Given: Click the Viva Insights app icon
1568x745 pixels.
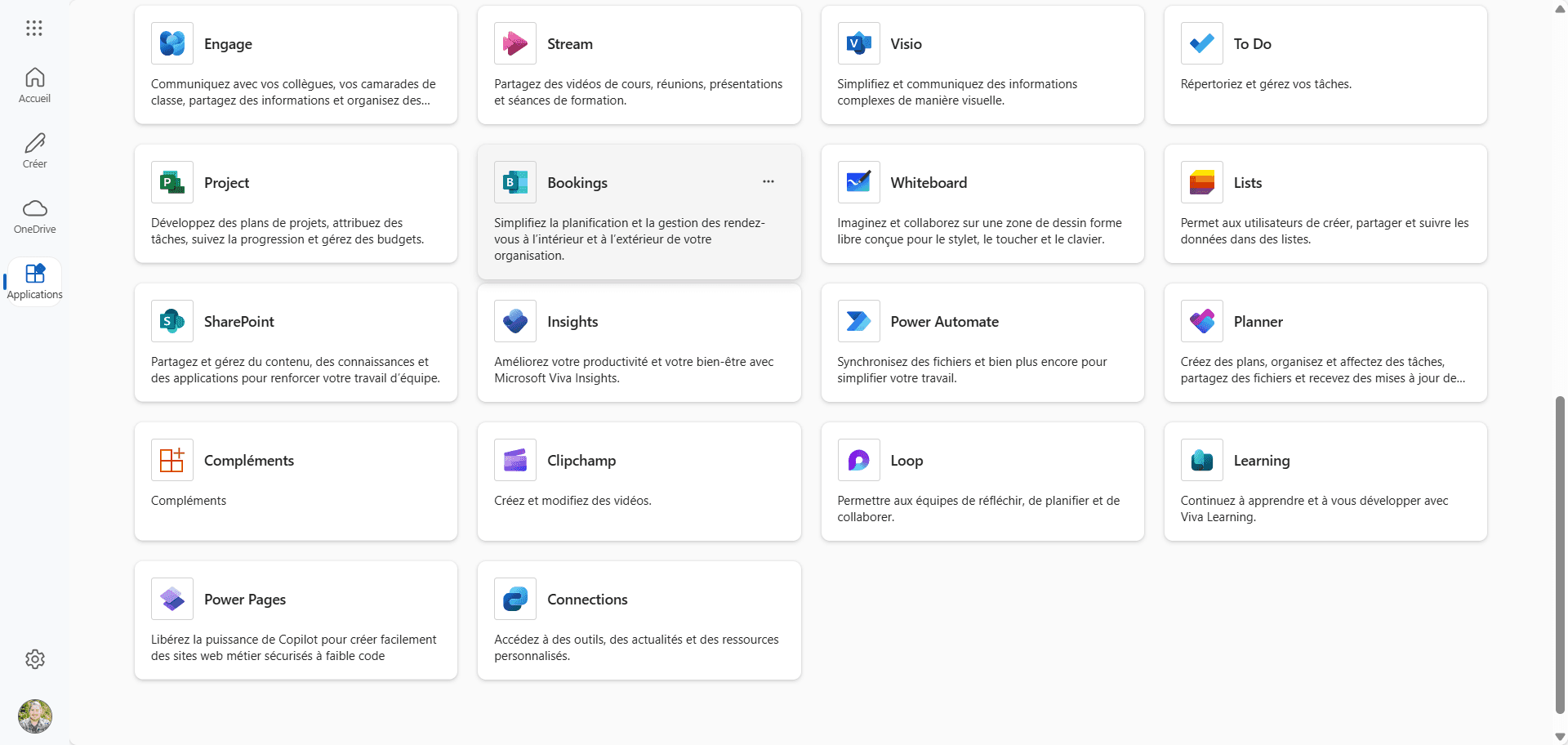Looking at the screenshot, I should coord(515,321).
